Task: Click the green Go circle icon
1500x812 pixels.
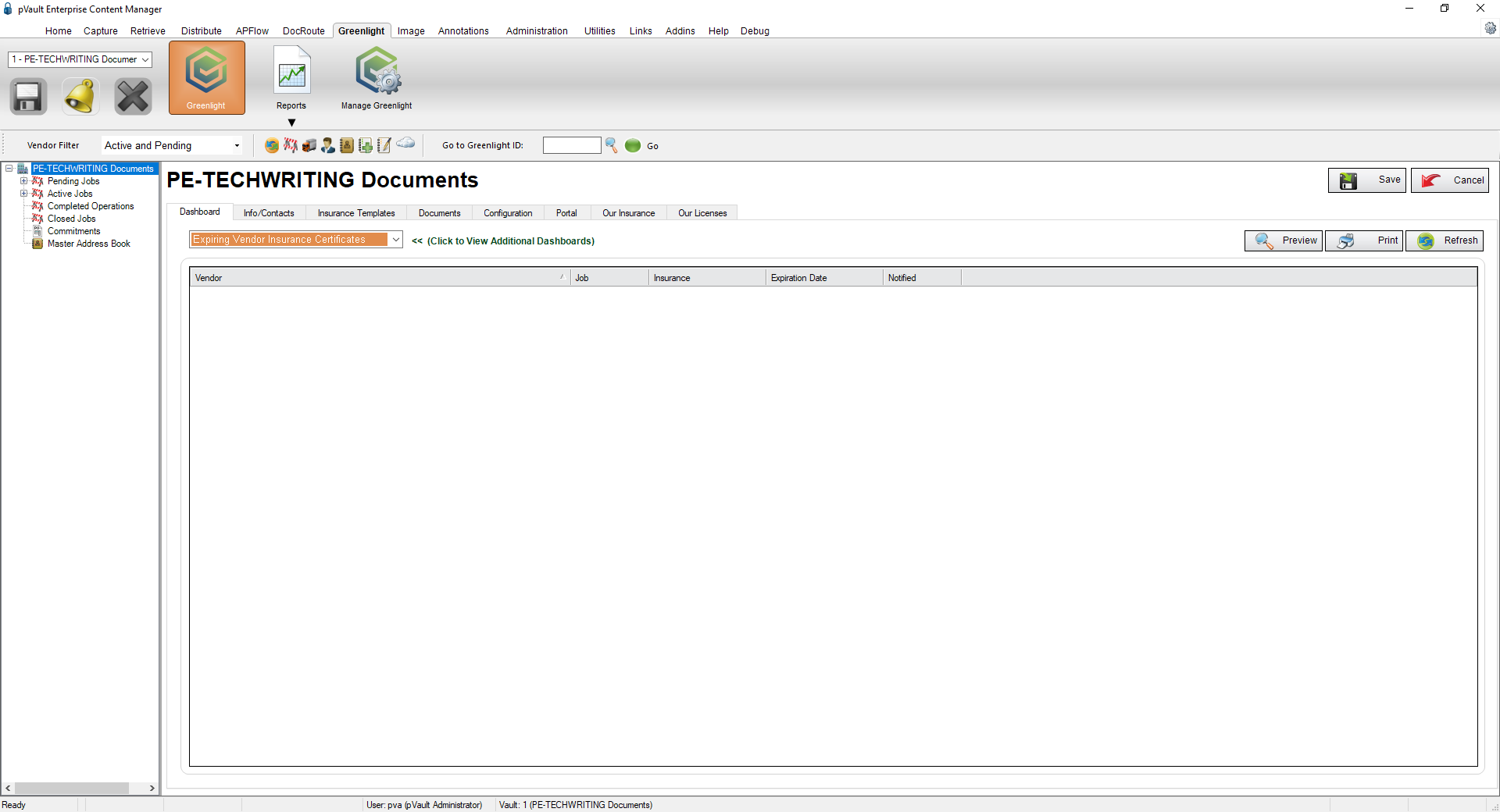Action: click(633, 145)
